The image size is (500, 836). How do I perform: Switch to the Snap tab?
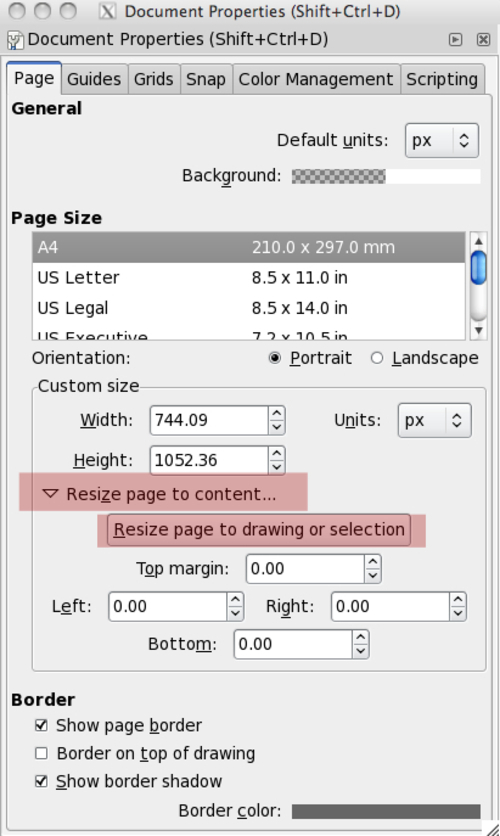(206, 79)
